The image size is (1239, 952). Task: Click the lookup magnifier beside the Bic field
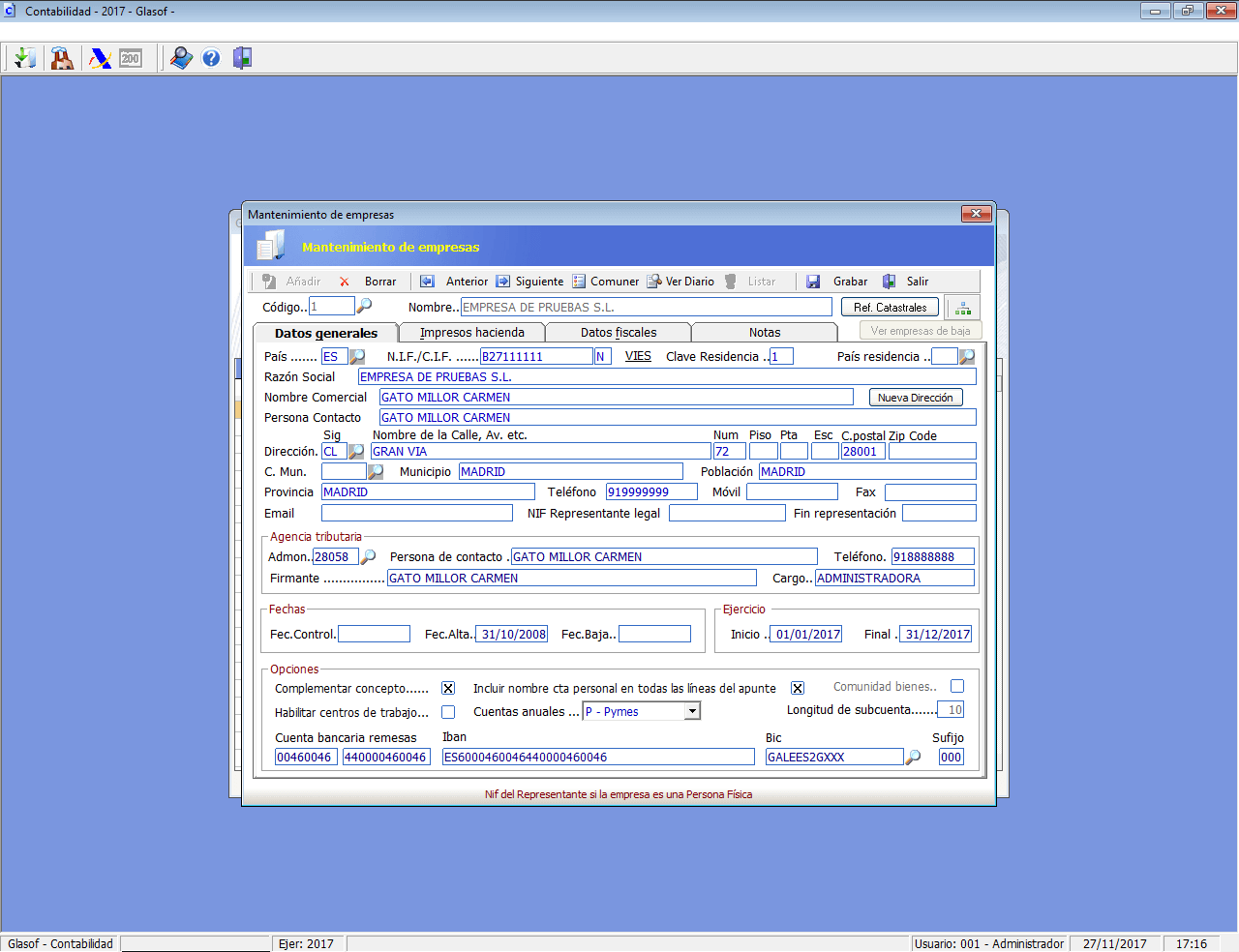[x=913, y=757]
